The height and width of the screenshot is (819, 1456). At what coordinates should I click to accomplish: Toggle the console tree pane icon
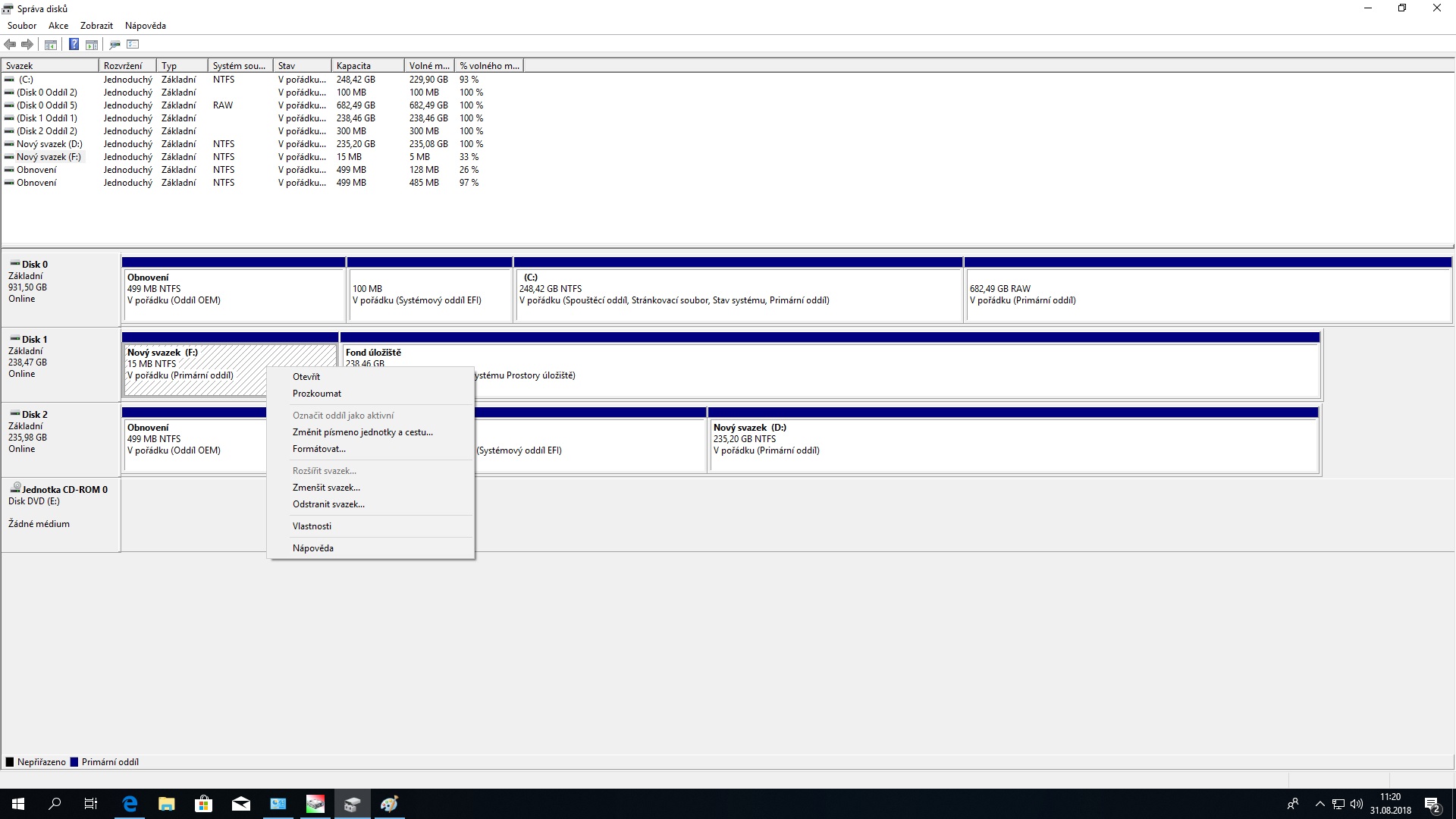(51, 45)
